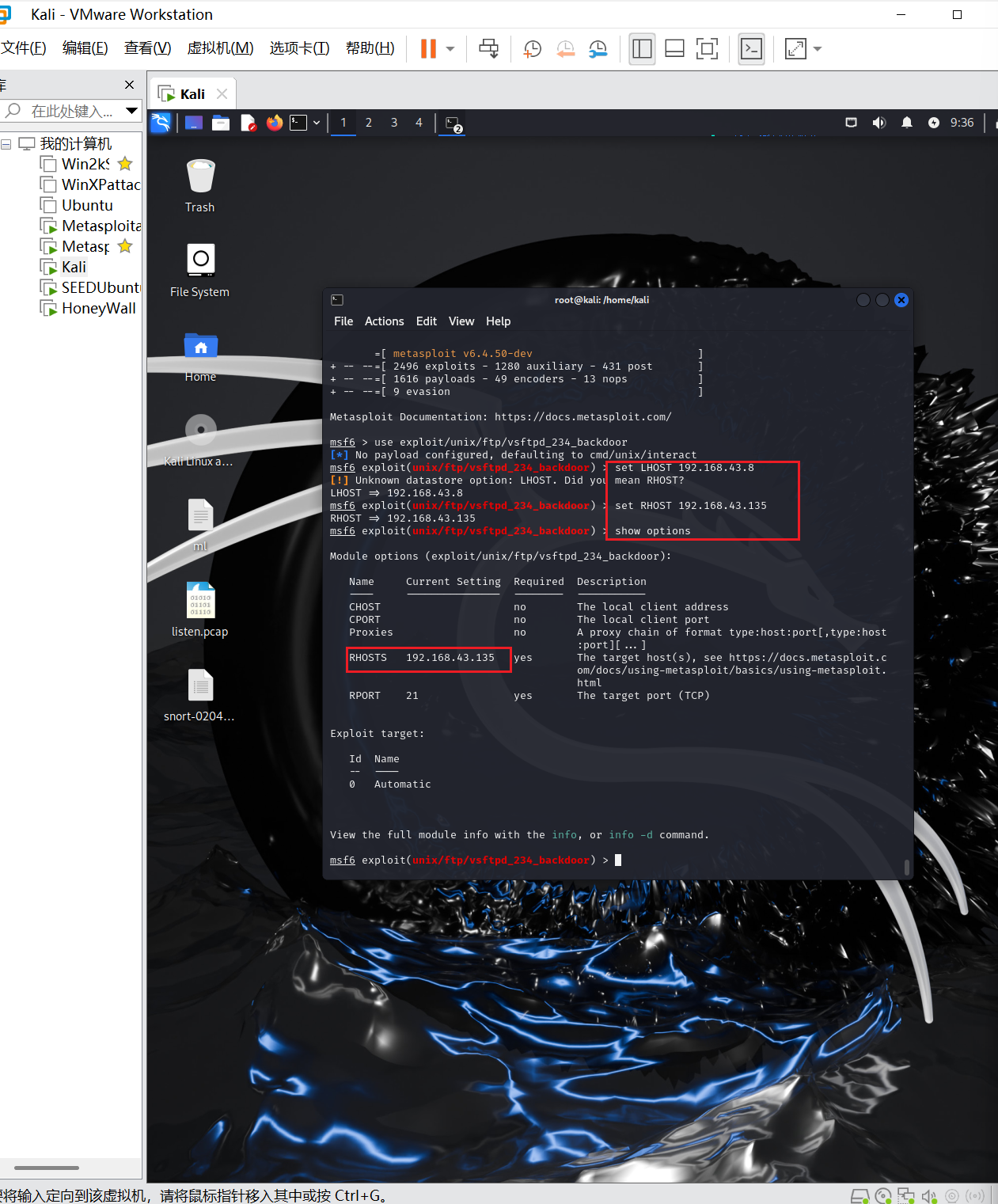
Task: Open the Trash desktop icon
Action: pyautogui.click(x=200, y=186)
